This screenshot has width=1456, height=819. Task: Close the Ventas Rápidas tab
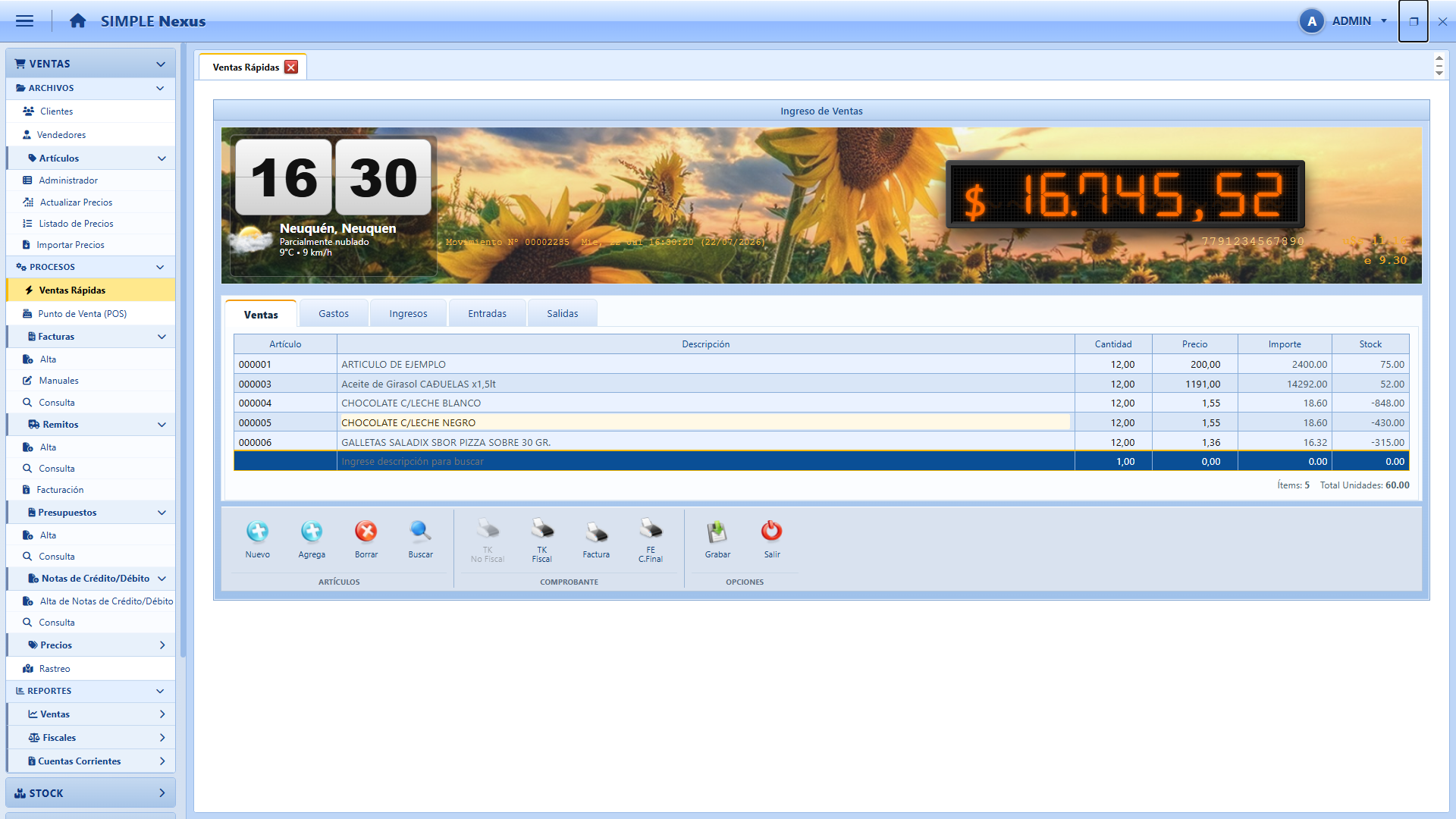[x=291, y=67]
